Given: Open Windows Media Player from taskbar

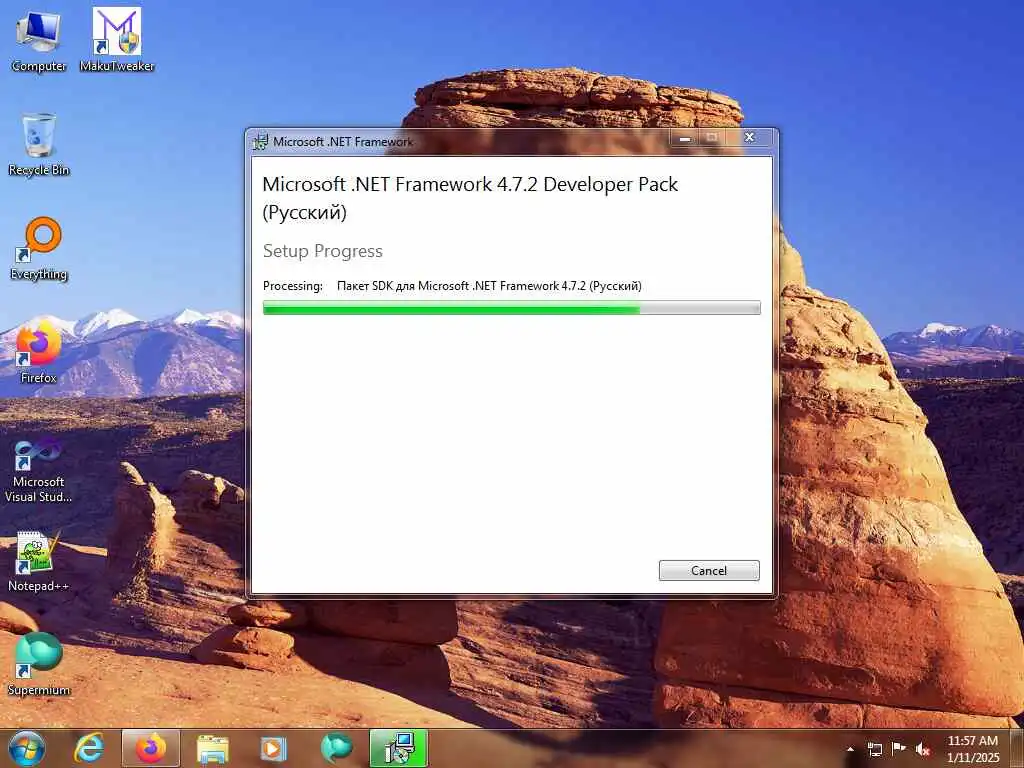Looking at the screenshot, I should point(274,748).
